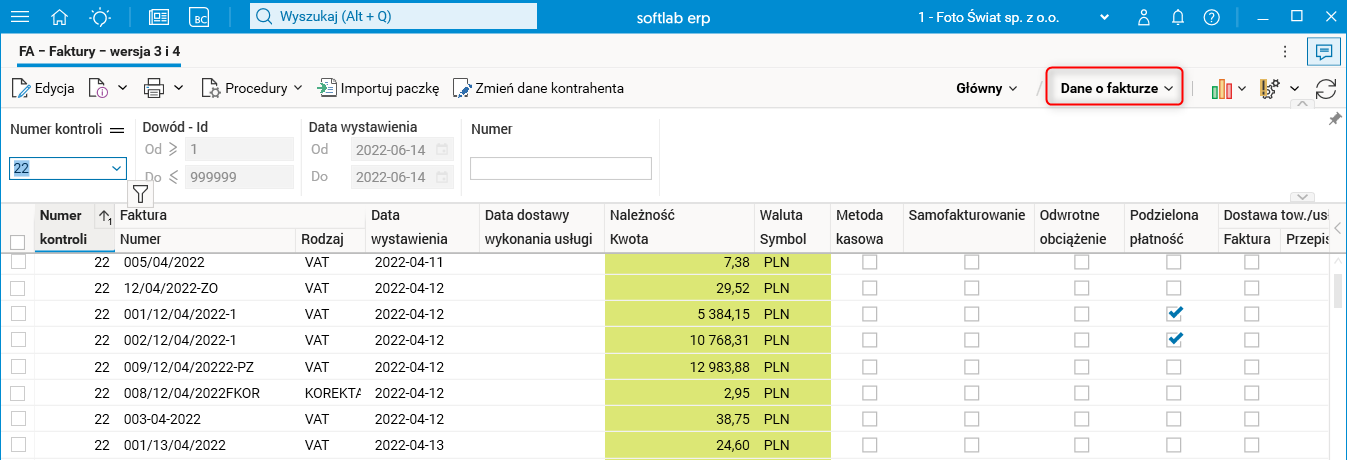The image size is (1347, 460).
Task: Open the Procedury dropdown menu
Action: (251, 88)
